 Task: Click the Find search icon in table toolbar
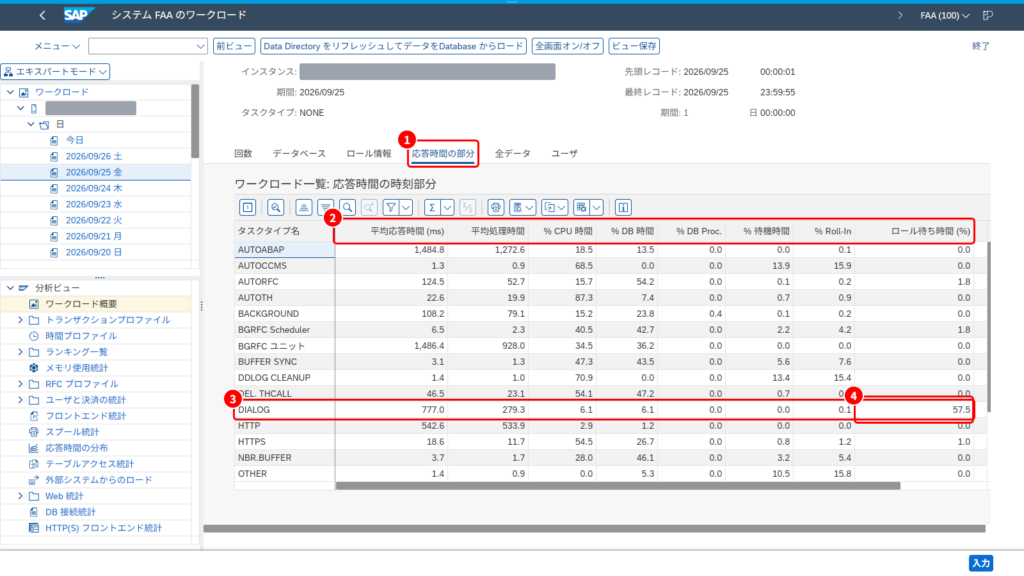tap(347, 208)
